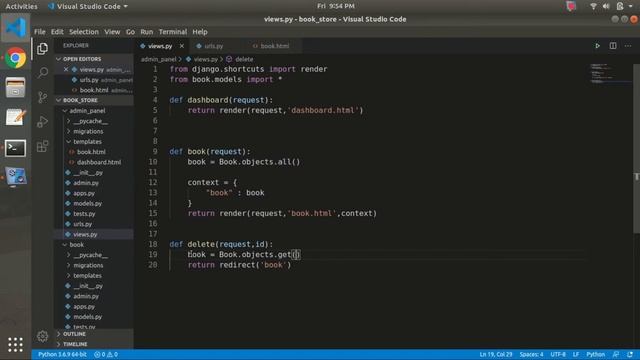The height and width of the screenshot is (360, 640).
Task: Open notifications bell in status bar
Action: coord(630,354)
